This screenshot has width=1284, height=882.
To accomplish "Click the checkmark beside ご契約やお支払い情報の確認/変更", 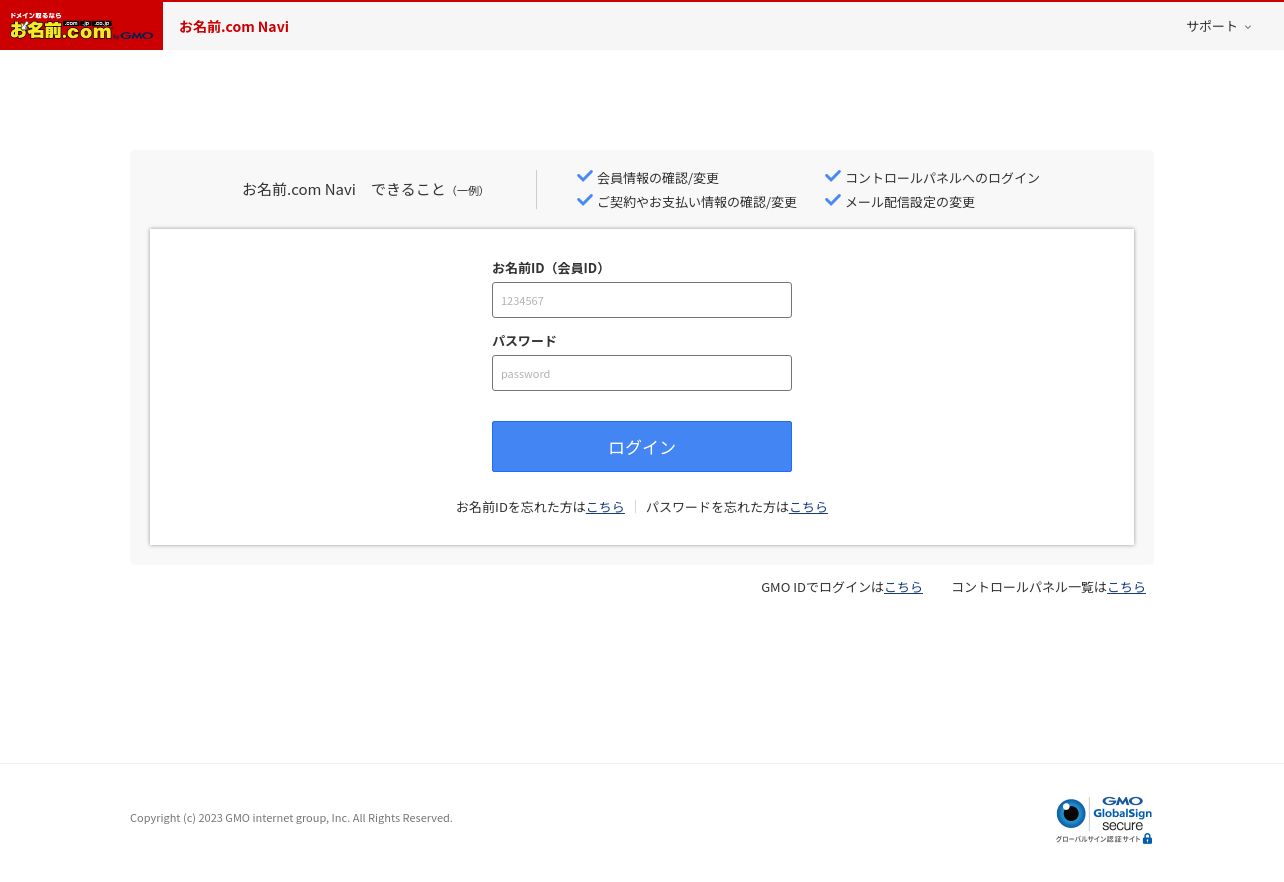I will click(585, 200).
